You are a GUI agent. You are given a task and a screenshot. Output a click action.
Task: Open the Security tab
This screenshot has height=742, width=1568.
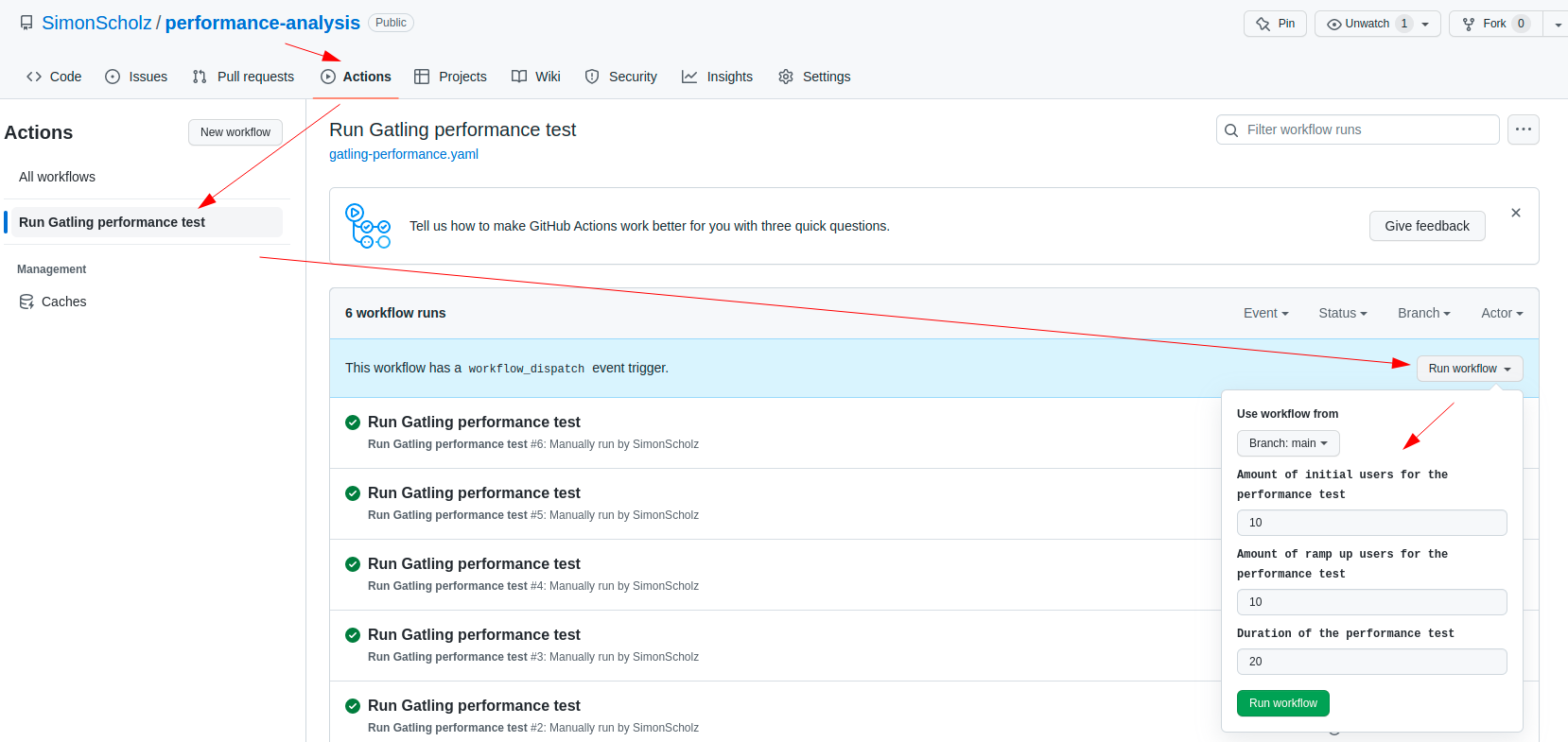coord(621,77)
